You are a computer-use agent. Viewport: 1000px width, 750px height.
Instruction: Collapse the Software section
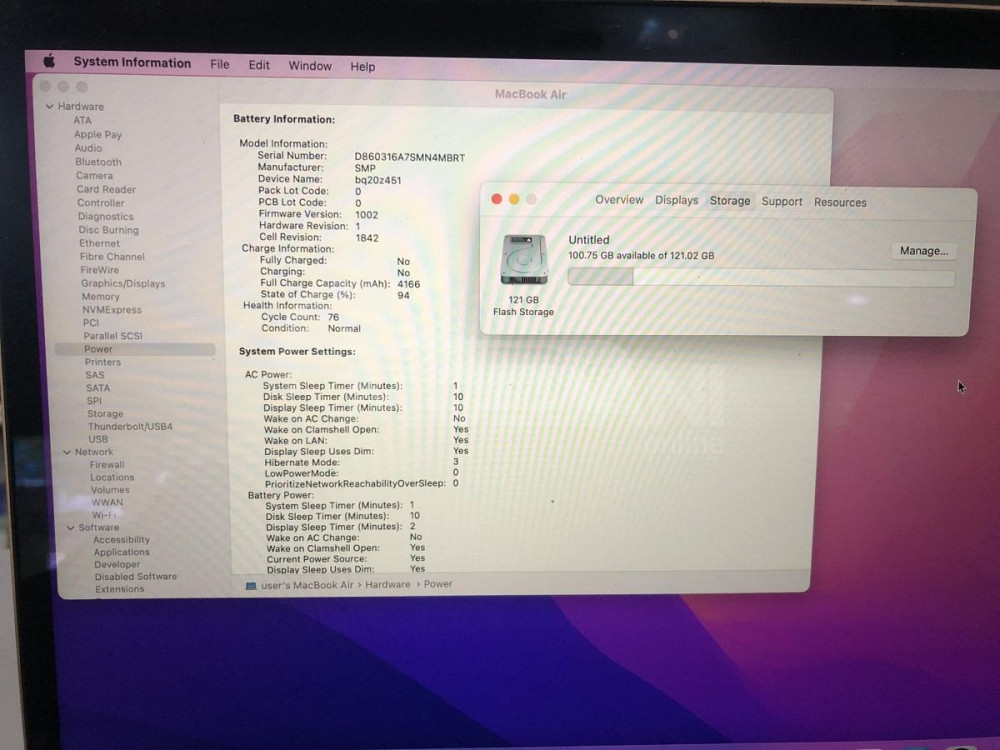click(x=71, y=527)
